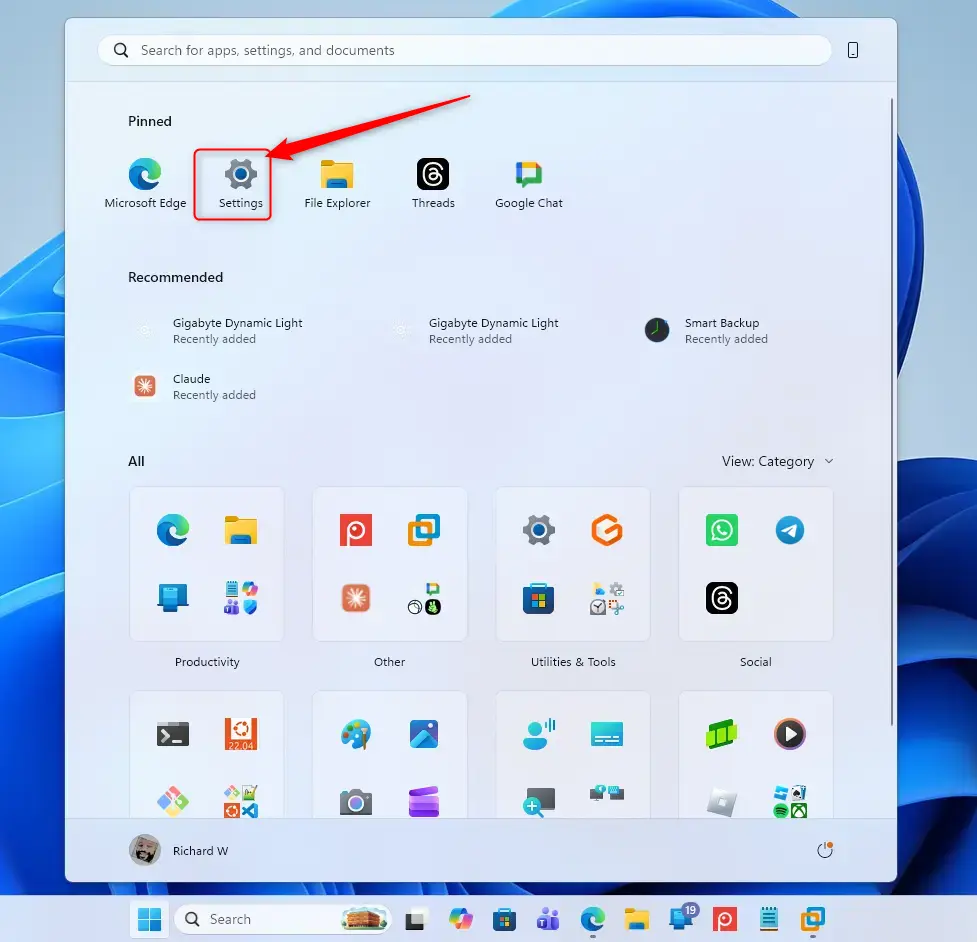Open the Ubuntu 22.04 app icon

point(241,734)
